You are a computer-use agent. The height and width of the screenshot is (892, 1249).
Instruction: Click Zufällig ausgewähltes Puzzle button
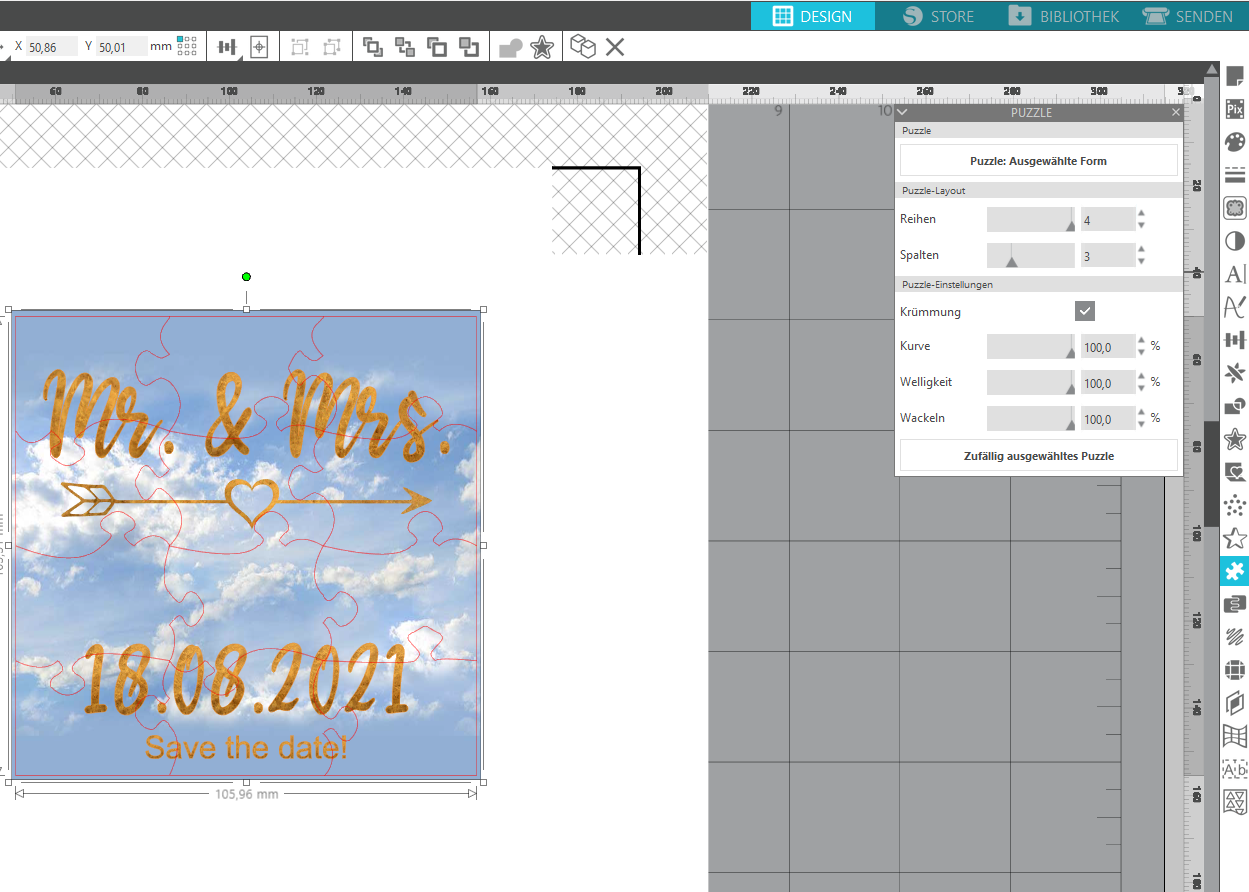pos(1038,456)
